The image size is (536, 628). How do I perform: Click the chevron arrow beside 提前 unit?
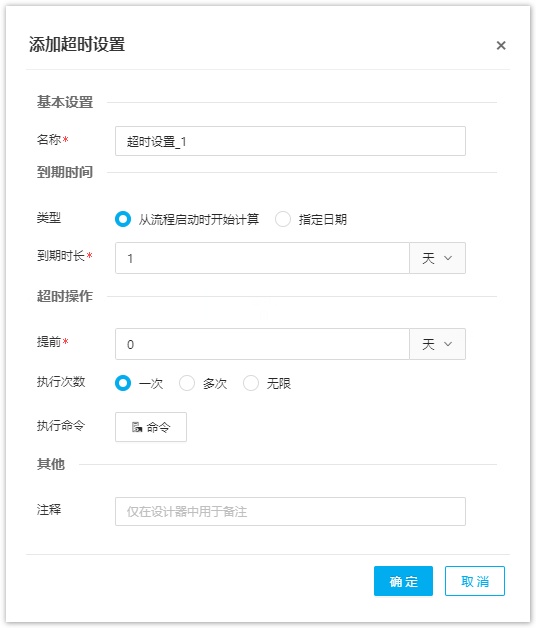[x=448, y=344]
